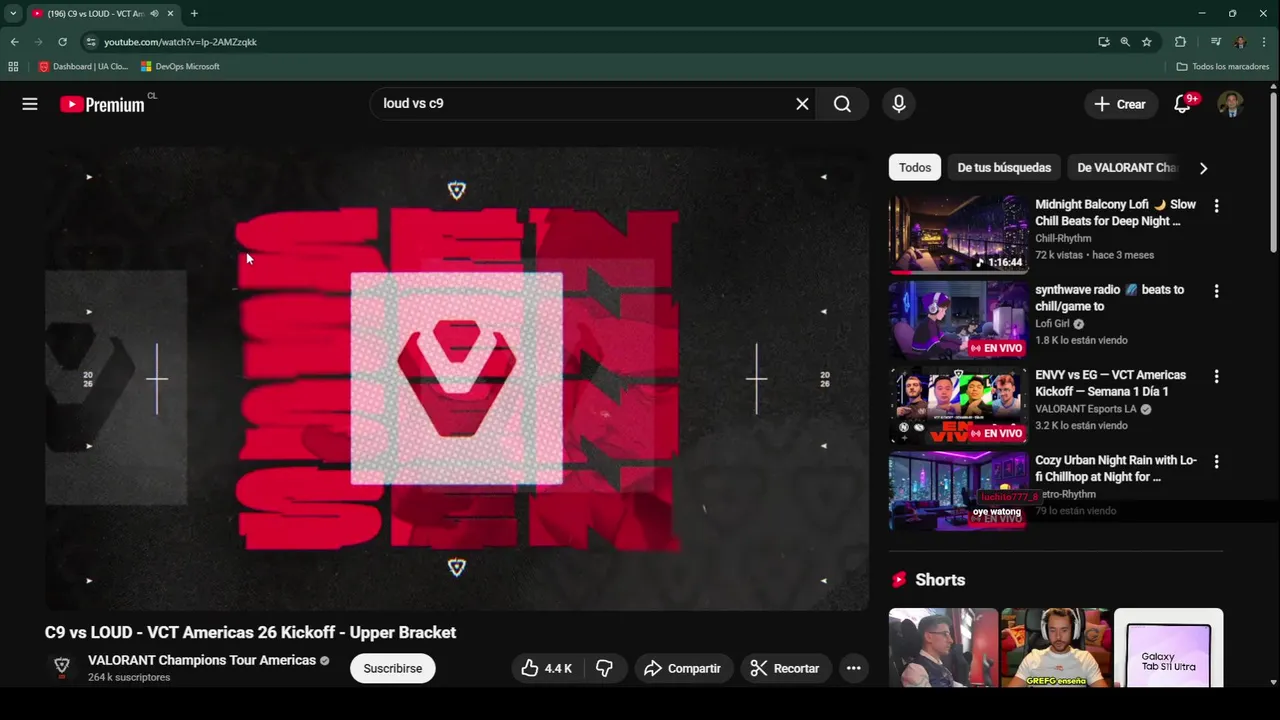Open a new browser tab
1280x720 pixels.
[x=194, y=13]
